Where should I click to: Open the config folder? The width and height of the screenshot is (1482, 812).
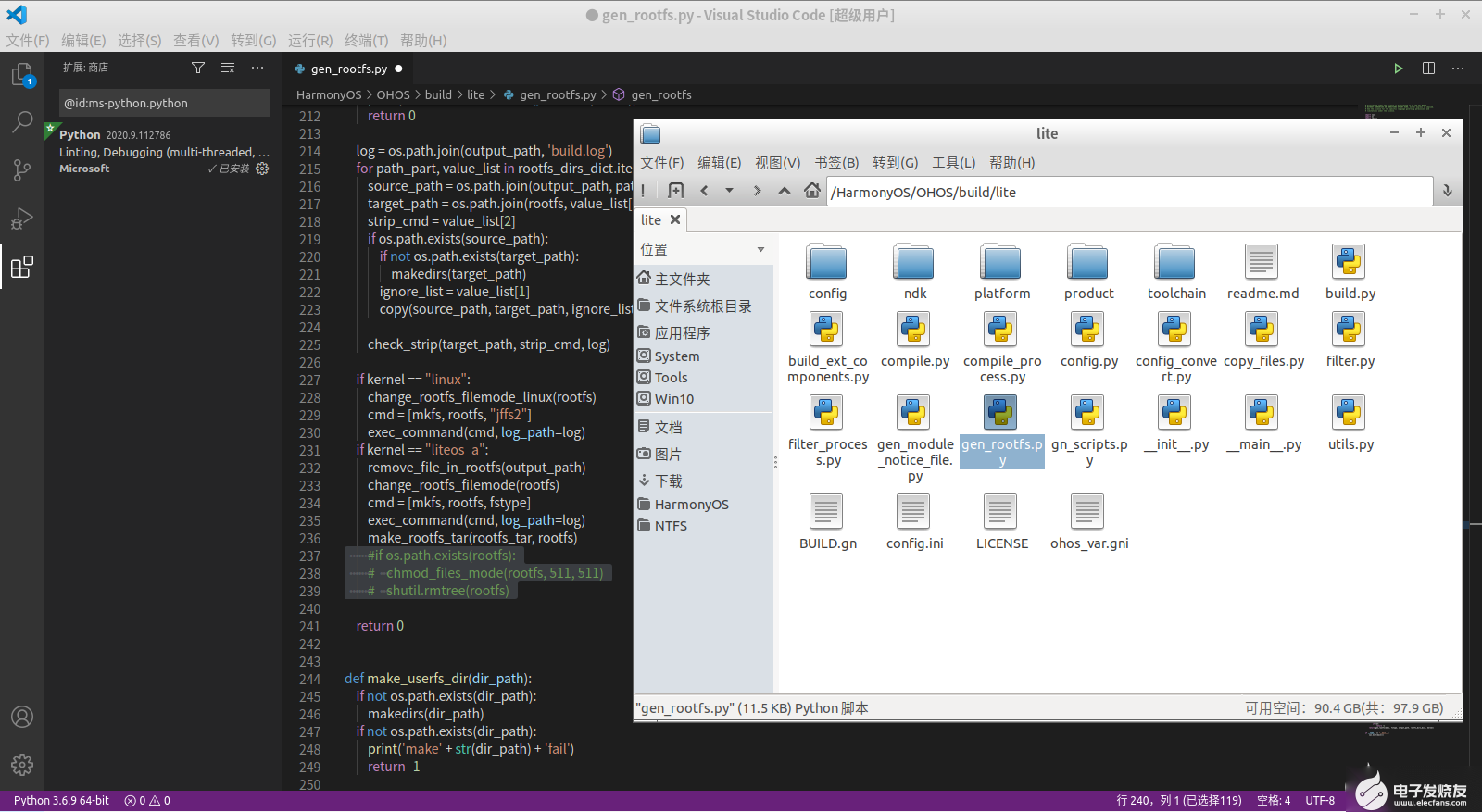pyautogui.click(x=827, y=272)
